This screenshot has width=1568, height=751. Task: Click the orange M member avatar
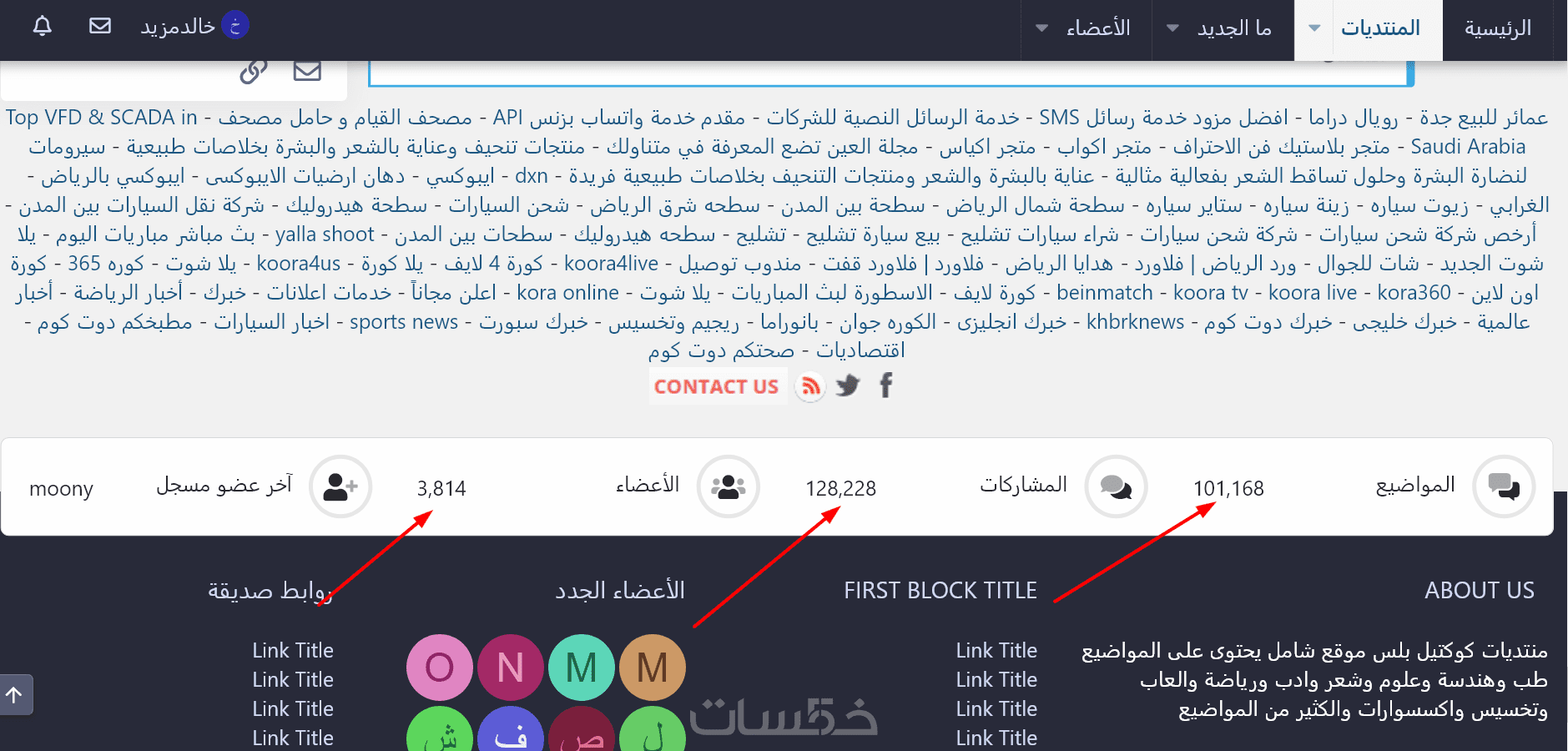[x=653, y=668]
